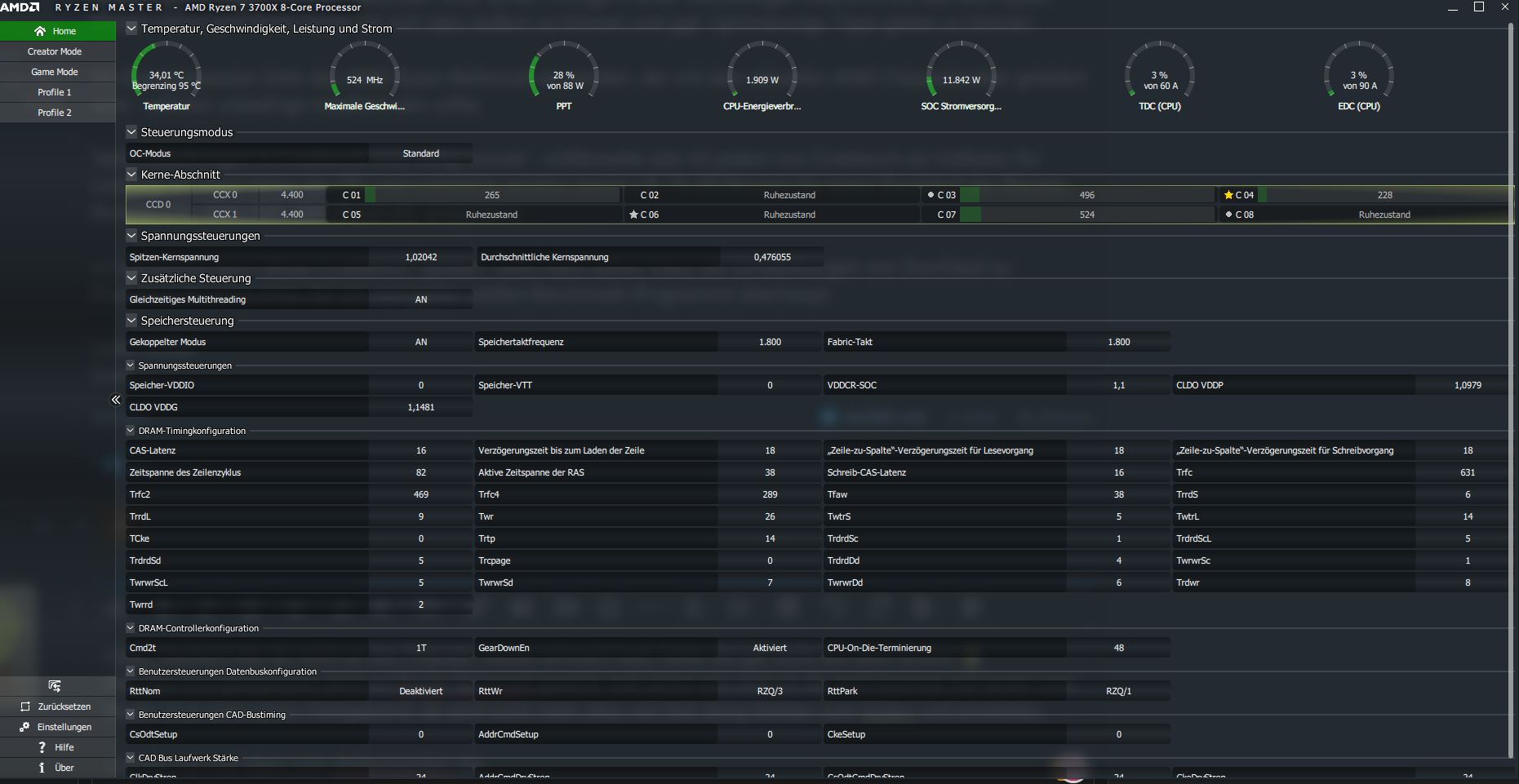Switch to Game Mode
The width and height of the screenshot is (1519, 784).
[58, 72]
